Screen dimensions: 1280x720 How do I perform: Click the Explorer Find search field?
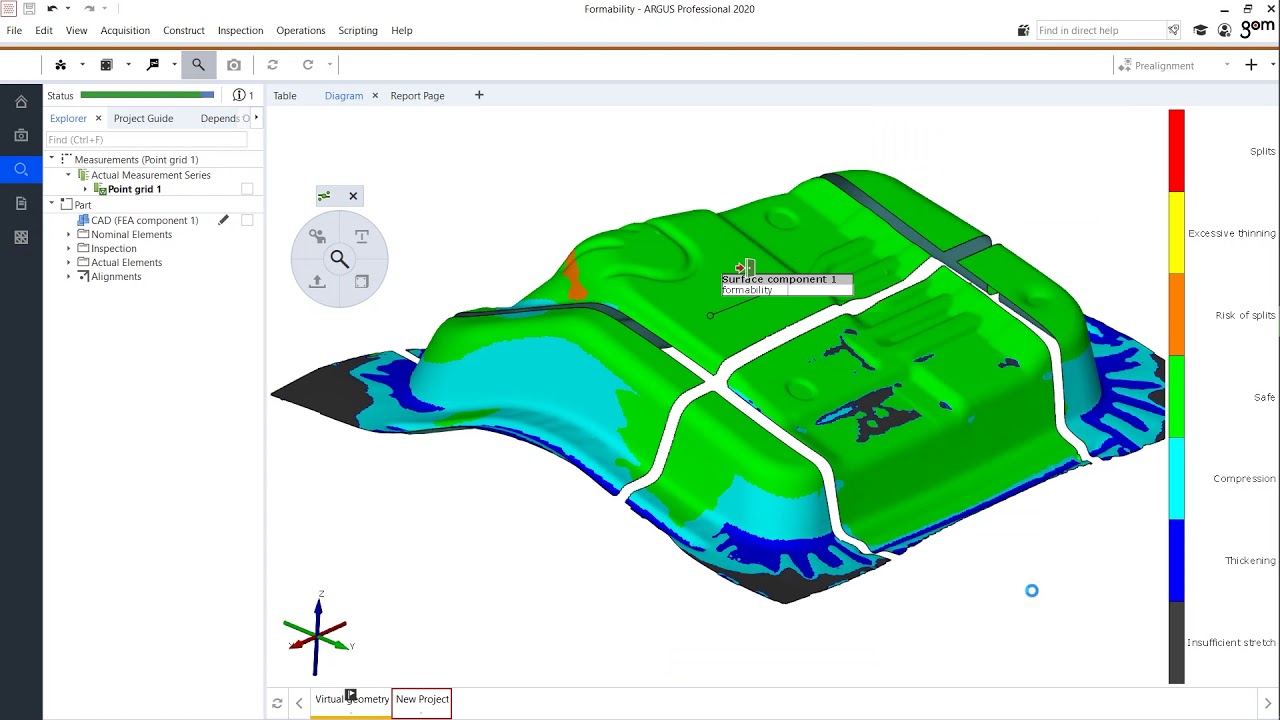point(147,140)
